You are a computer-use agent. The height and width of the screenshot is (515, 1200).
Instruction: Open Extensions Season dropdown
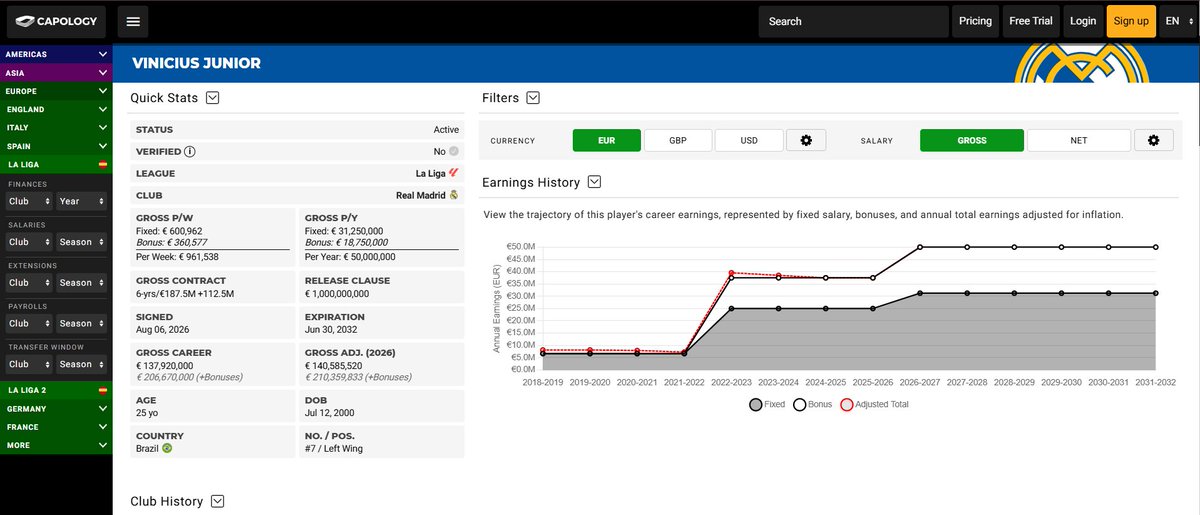coord(82,283)
